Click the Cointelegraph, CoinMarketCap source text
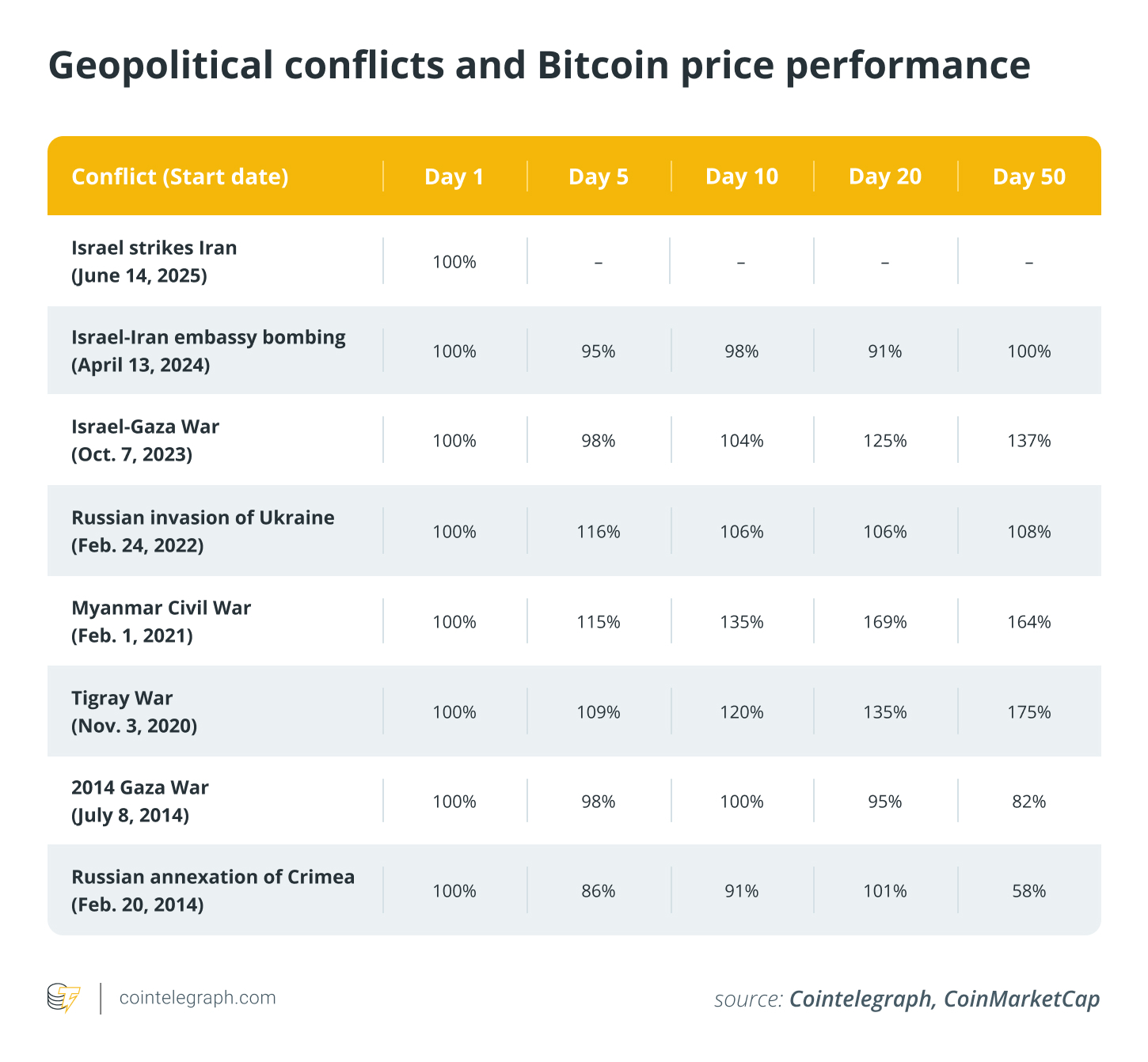Image resolution: width=1148 pixels, height=1062 pixels. 945,999
